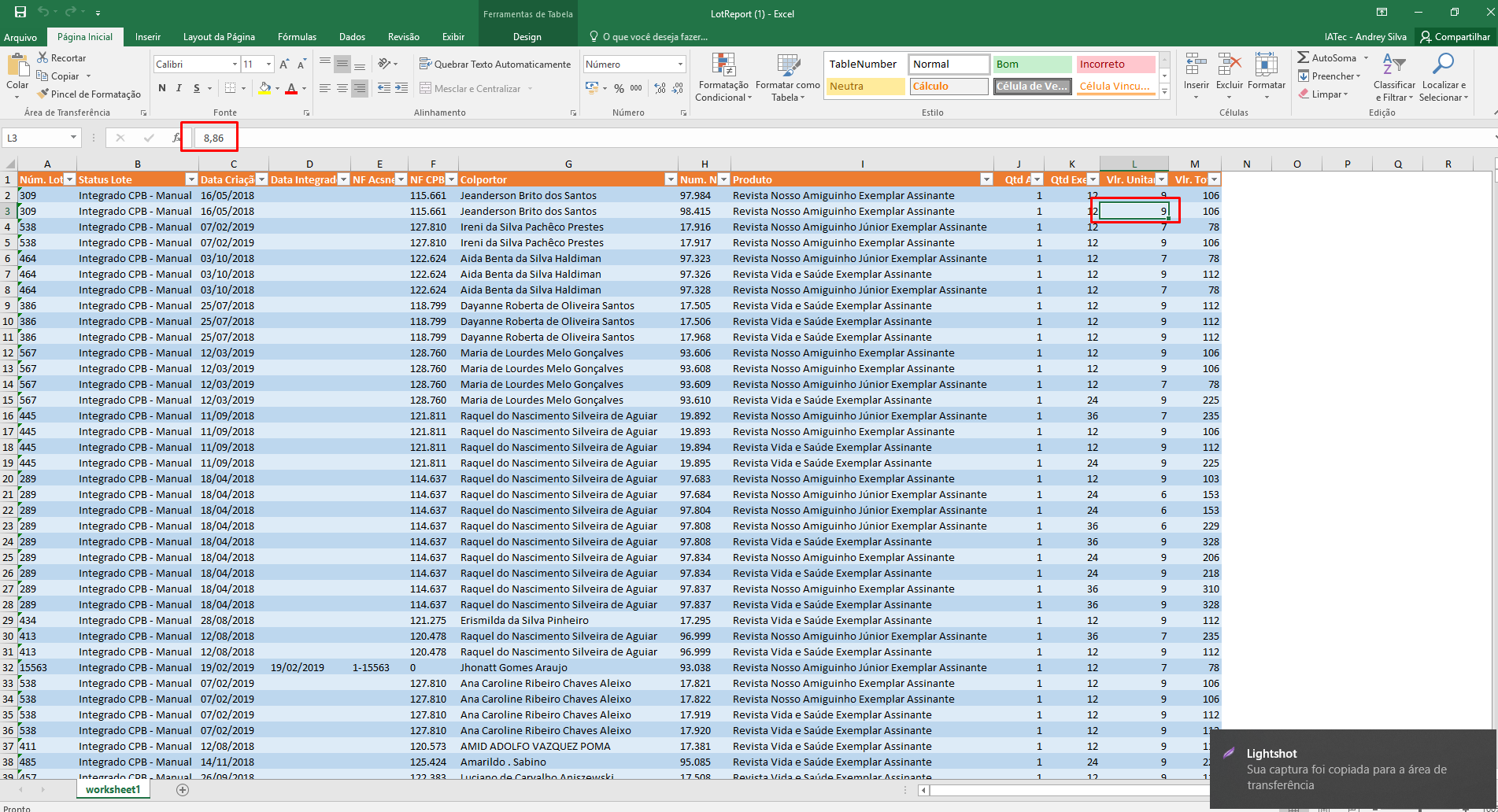This screenshot has height=812, width=1498.
Task: Underline text with the S icon
Action: tap(194, 88)
